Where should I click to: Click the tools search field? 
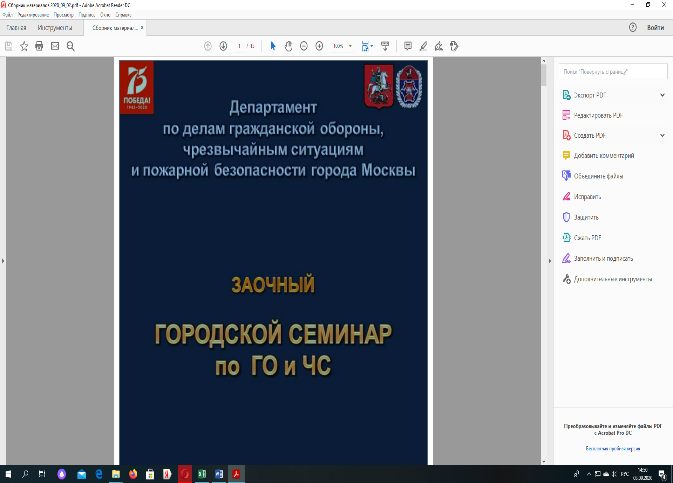coord(613,72)
